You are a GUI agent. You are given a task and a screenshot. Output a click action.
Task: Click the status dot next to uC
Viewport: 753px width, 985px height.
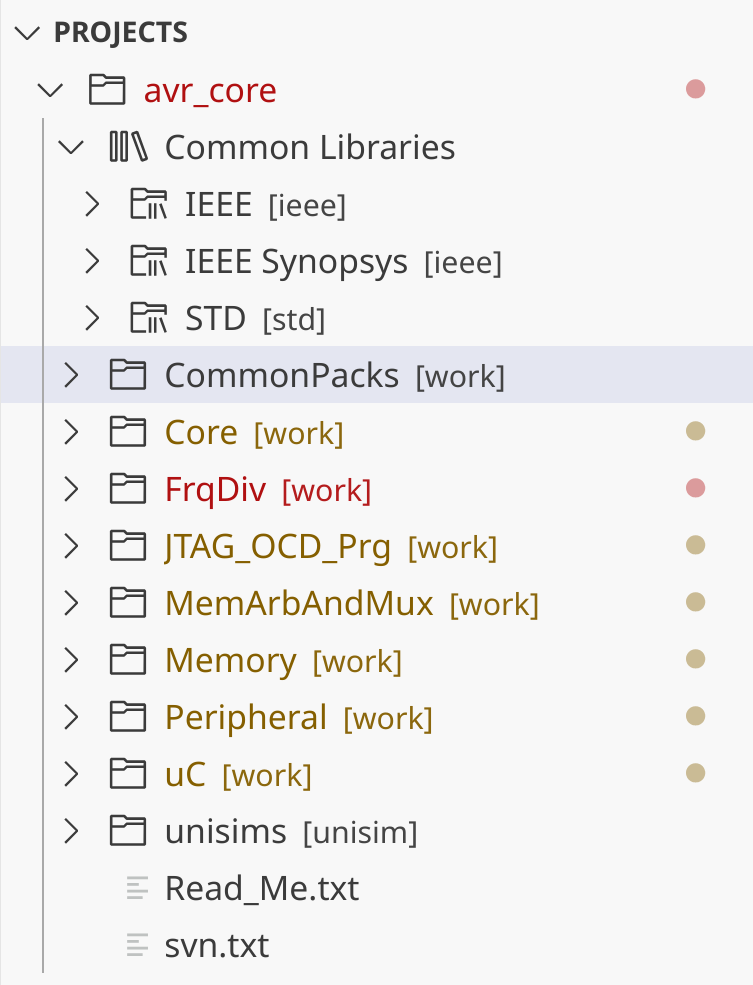pos(696,773)
